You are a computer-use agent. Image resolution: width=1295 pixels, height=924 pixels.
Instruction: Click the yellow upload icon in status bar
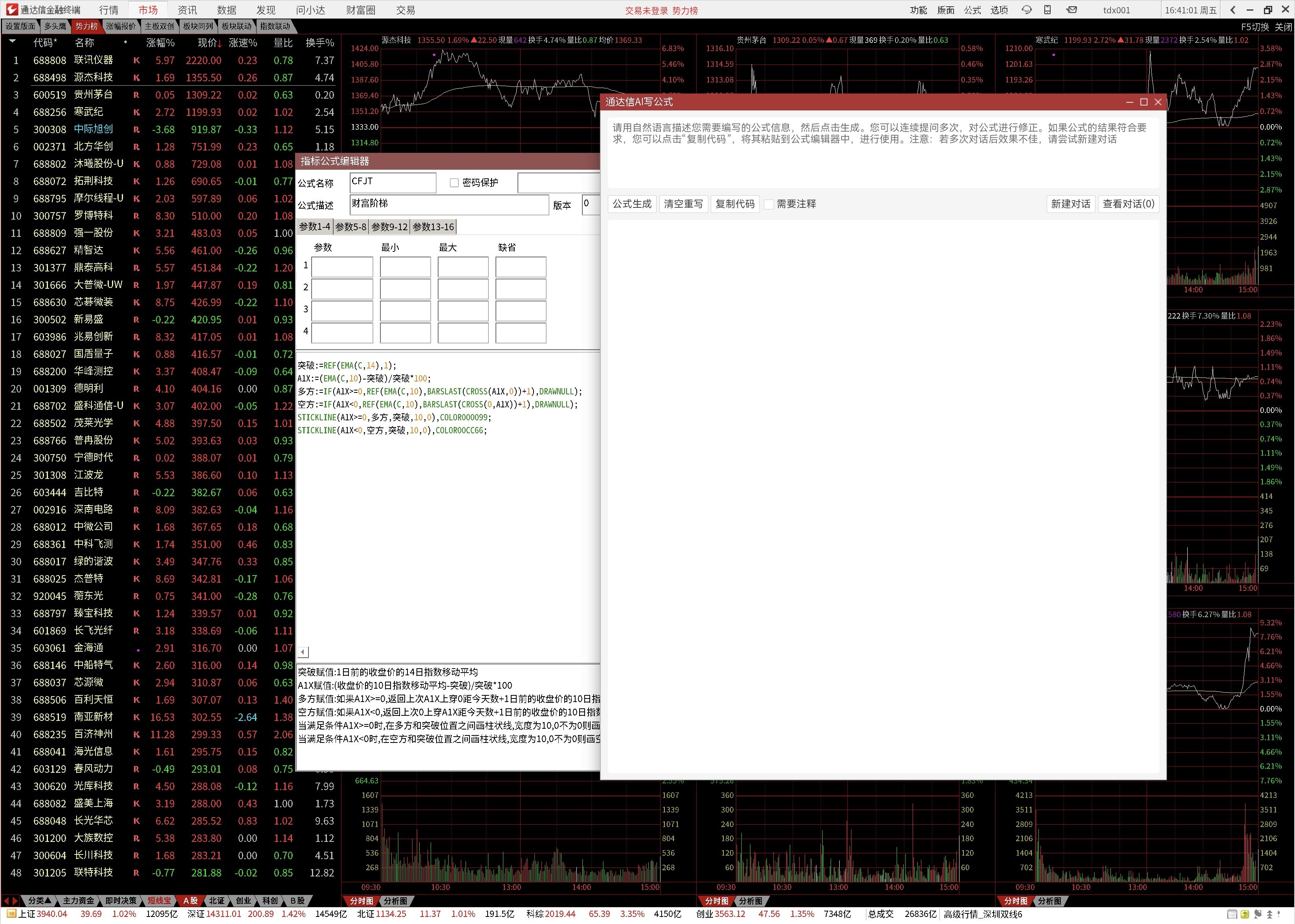point(1245,914)
